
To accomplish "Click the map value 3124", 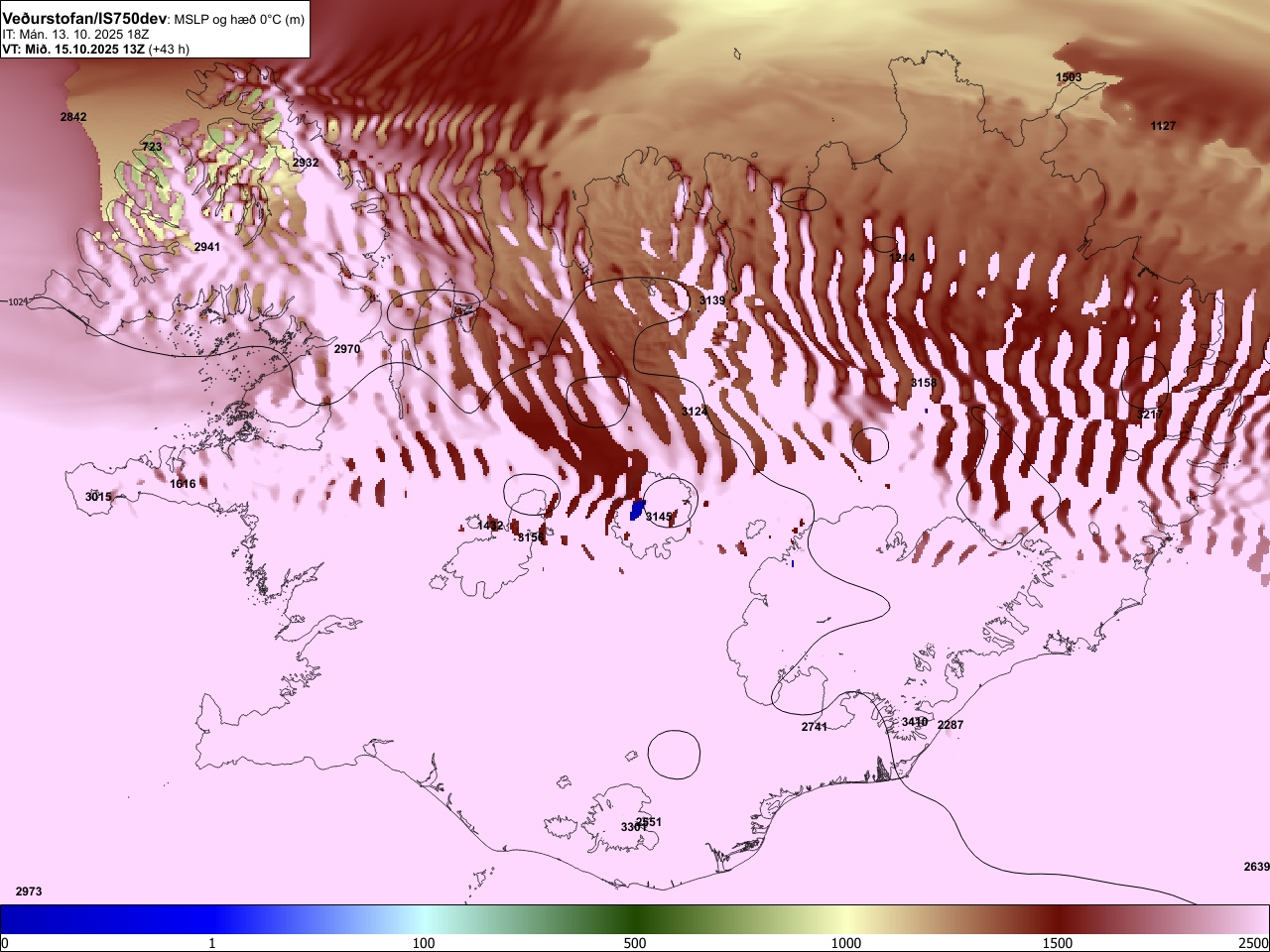I will (x=695, y=411).
